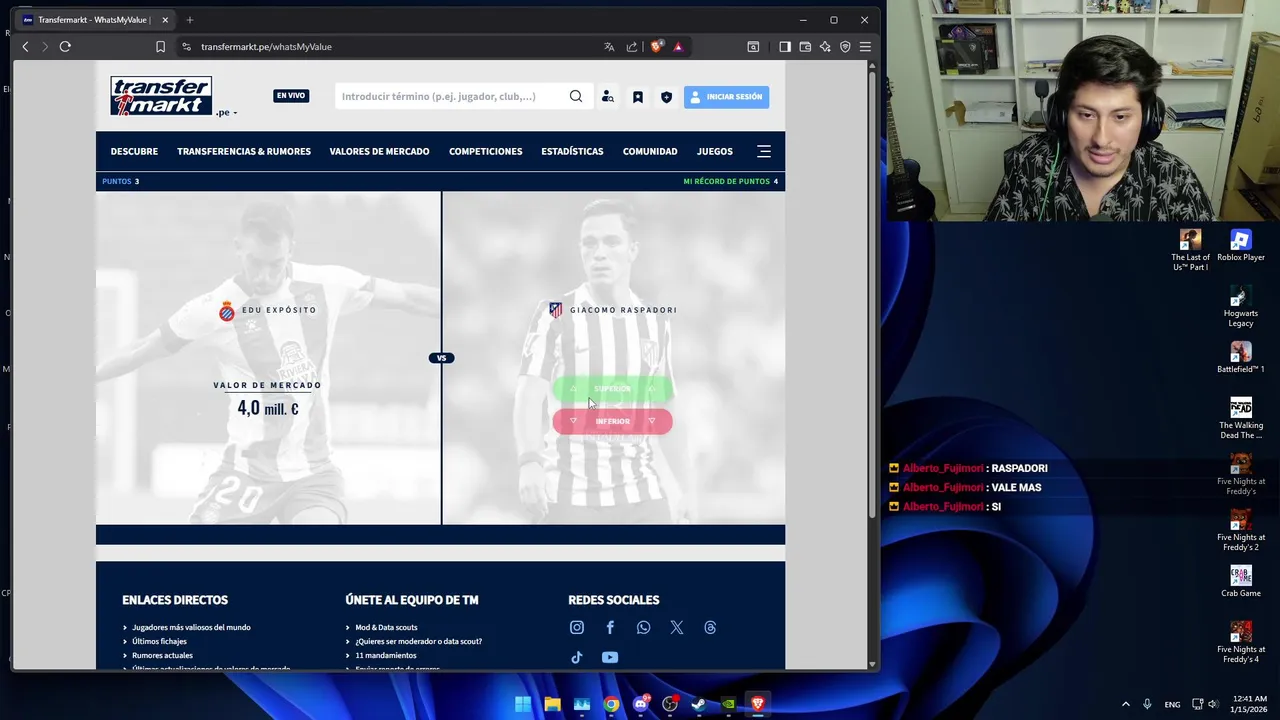
Task: Open Crab Game desktop shortcut
Action: [1241, 582]
